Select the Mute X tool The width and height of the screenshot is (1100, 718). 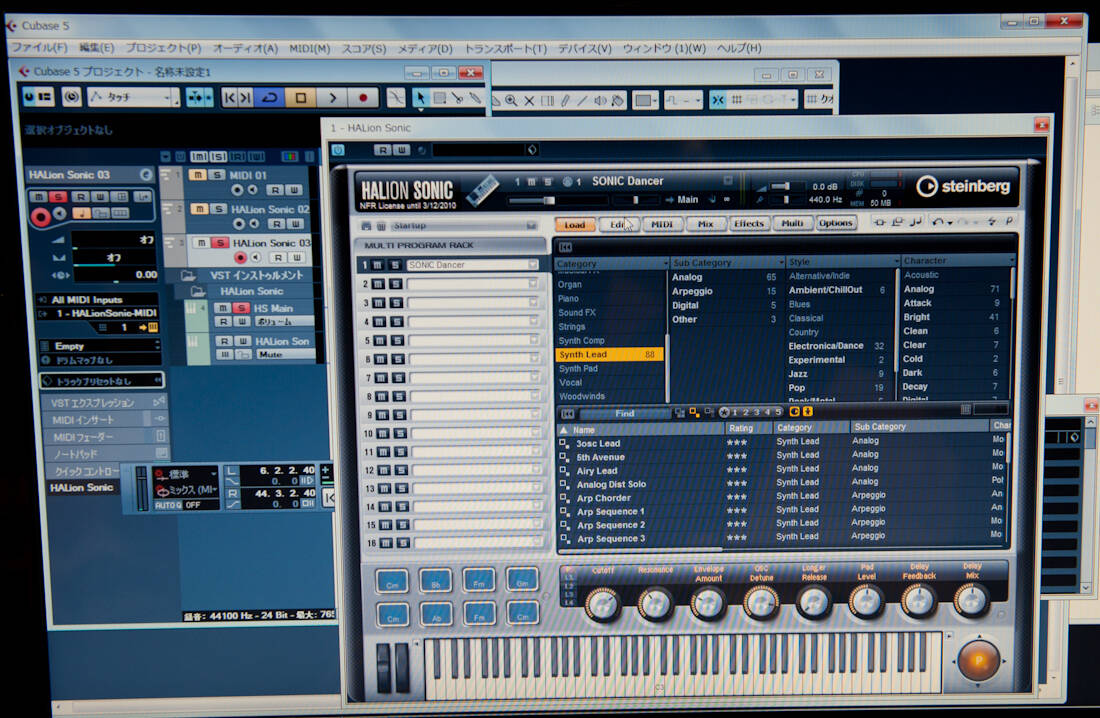click(530, 100)
